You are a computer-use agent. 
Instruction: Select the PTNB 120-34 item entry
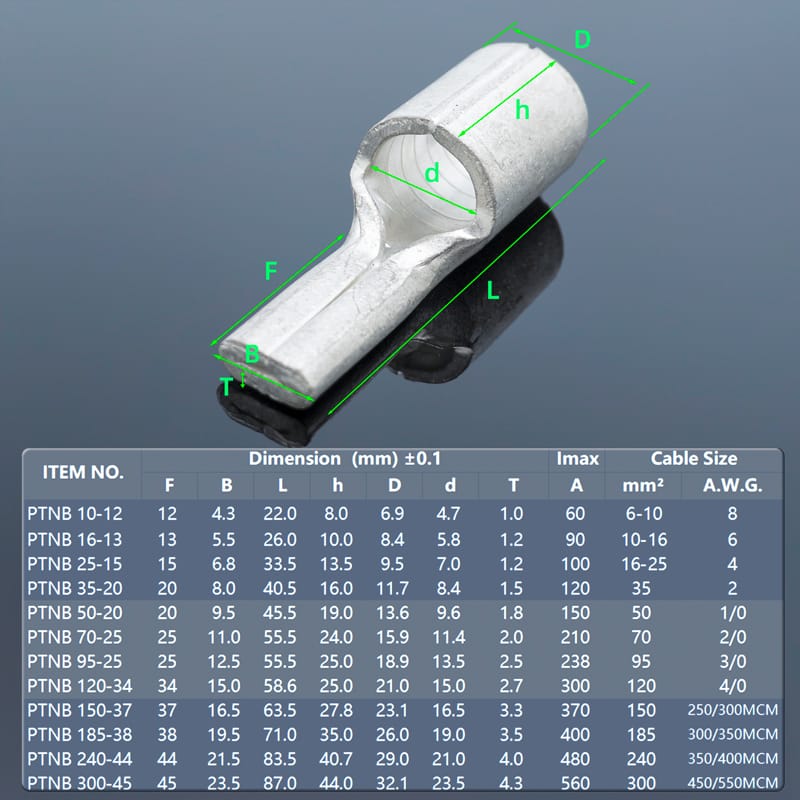(78, 684)
